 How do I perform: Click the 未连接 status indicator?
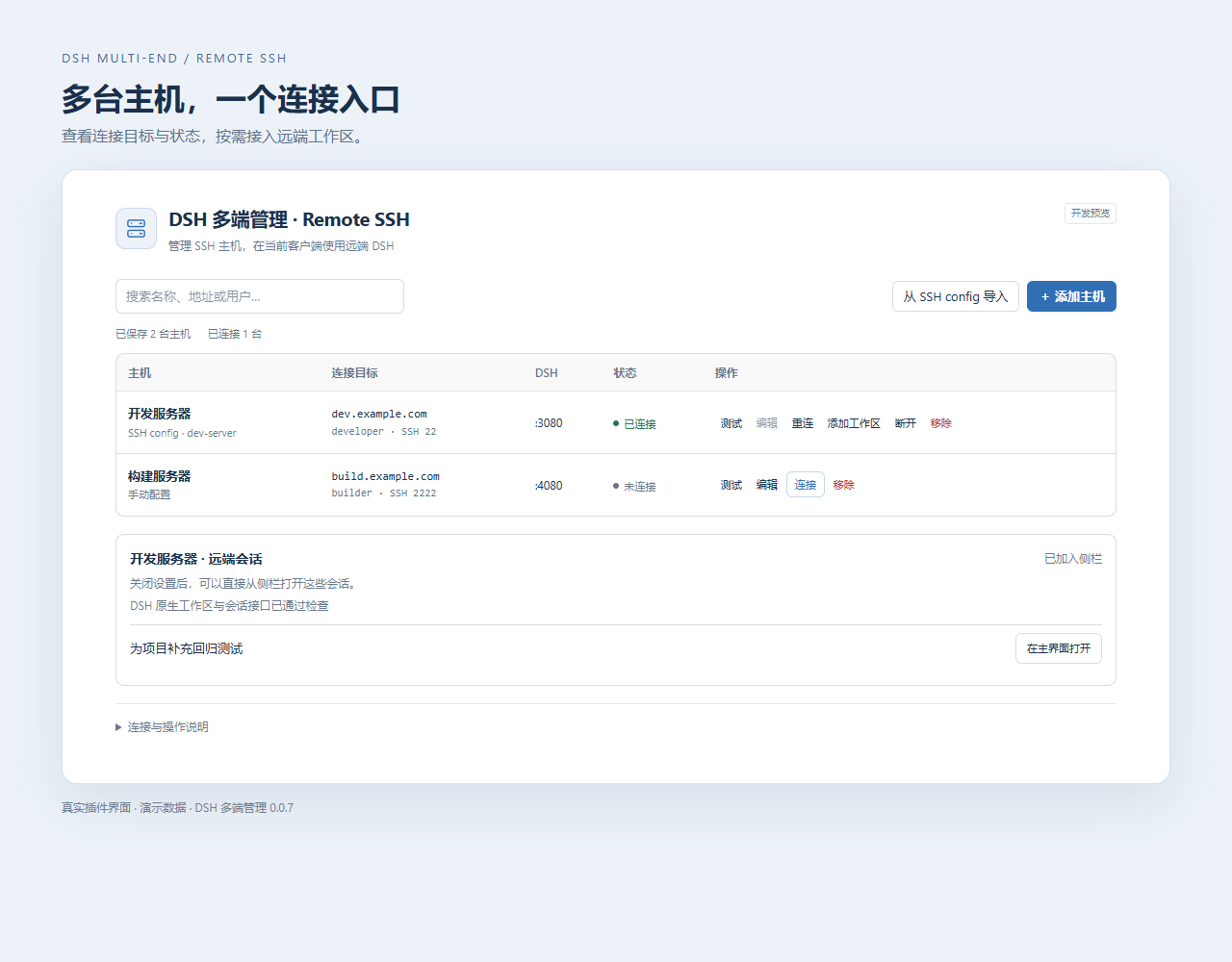(634, 487)
